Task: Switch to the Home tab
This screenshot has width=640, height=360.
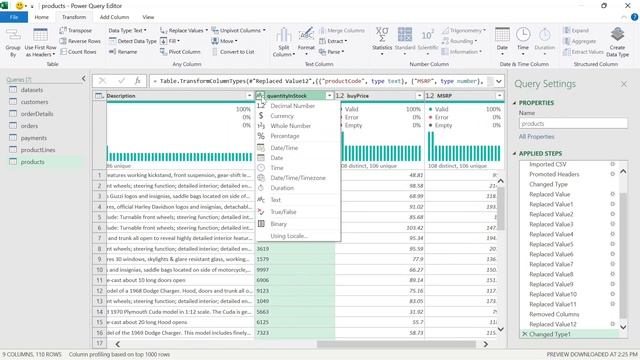Action: coord(42,17)
